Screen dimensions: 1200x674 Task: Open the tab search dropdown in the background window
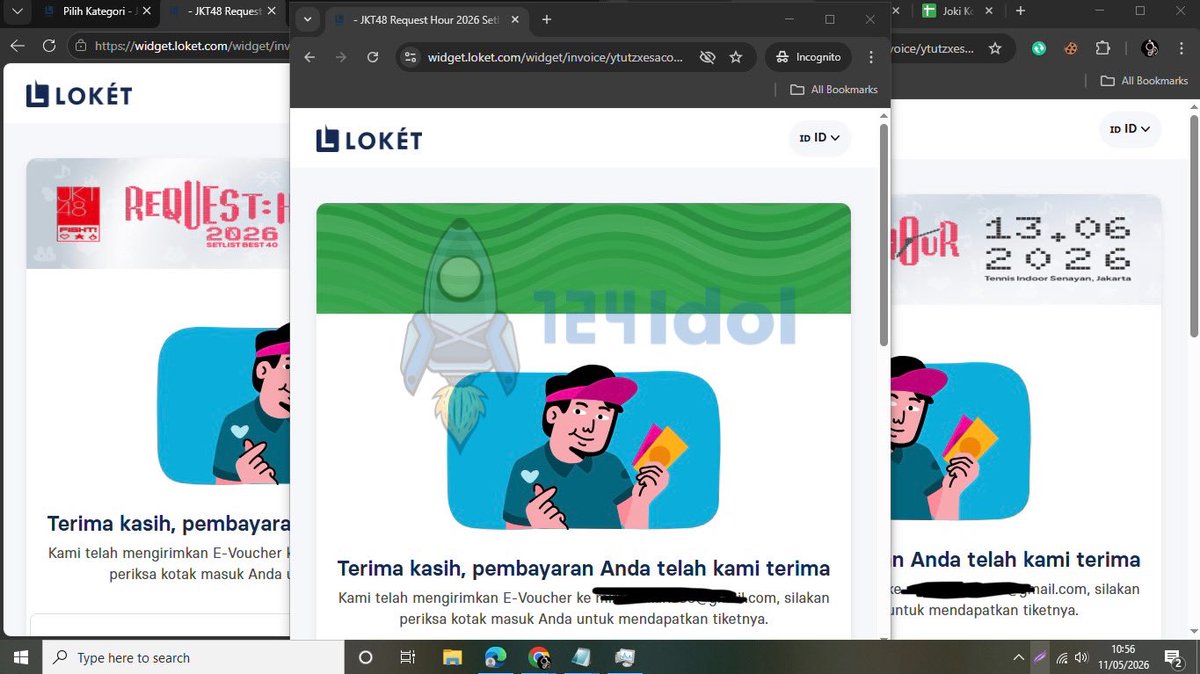15,11
